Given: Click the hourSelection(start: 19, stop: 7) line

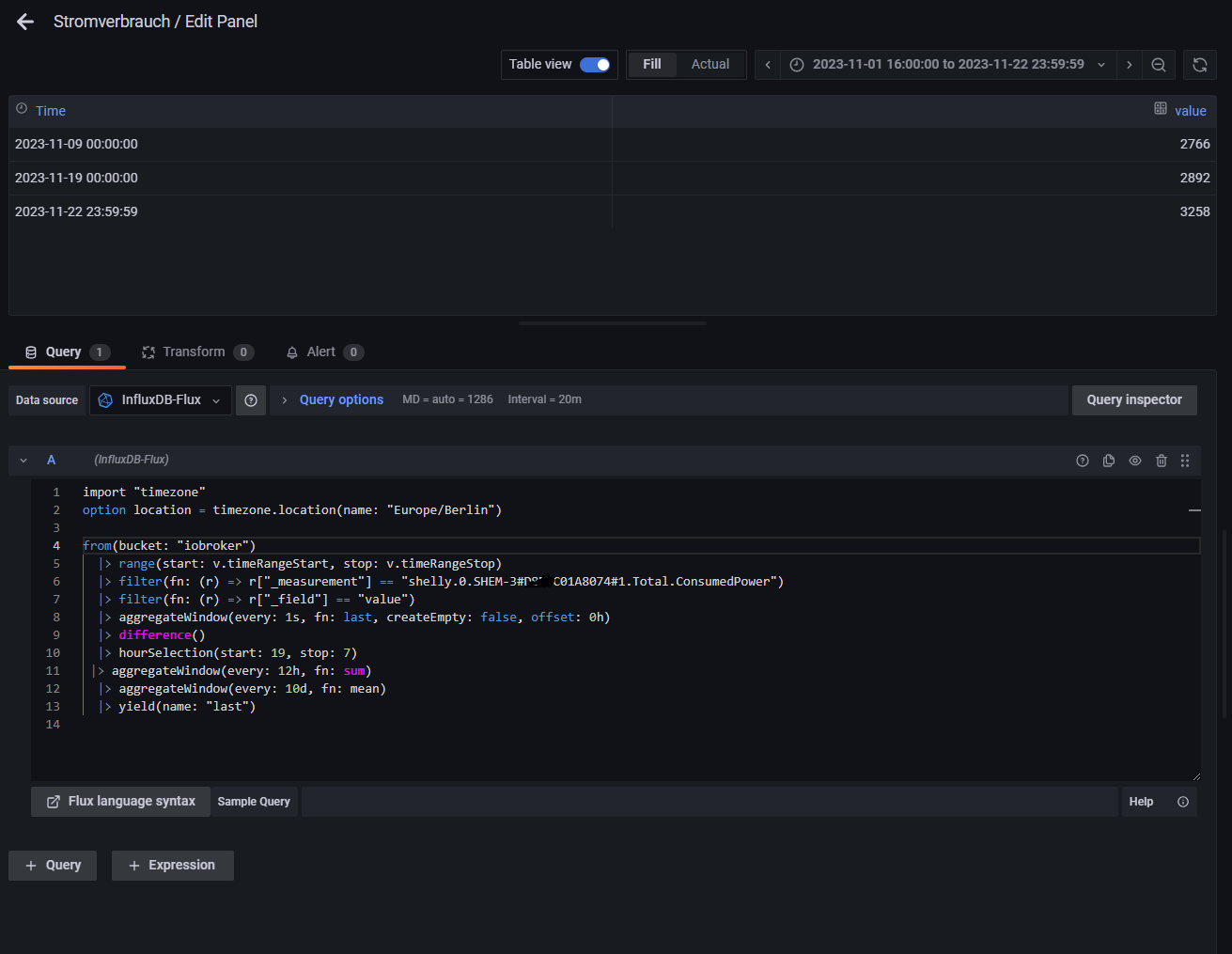Looking at the screenshot, I should [x=238, y=653].
